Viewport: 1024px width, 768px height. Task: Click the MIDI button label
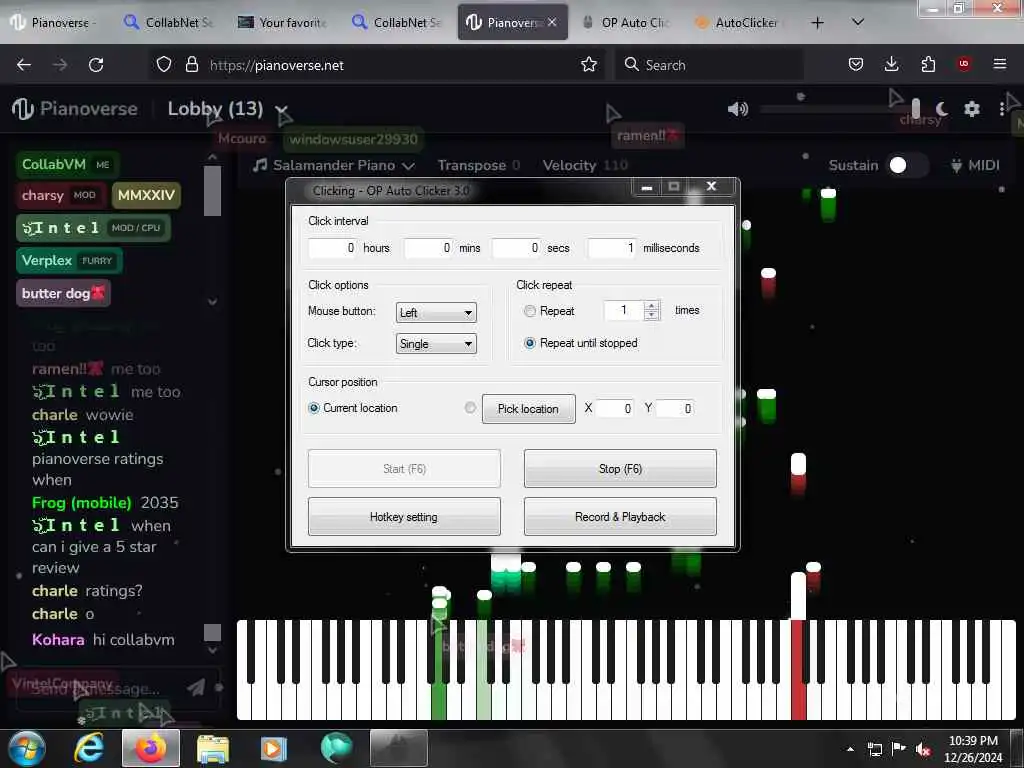(x=984, y=165)
